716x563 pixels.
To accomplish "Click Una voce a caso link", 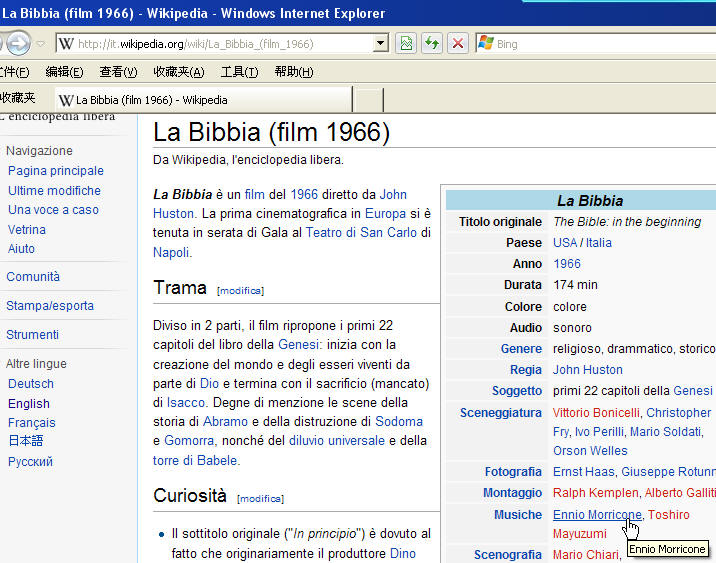I will pyautogui.click(x=53, y=210).
